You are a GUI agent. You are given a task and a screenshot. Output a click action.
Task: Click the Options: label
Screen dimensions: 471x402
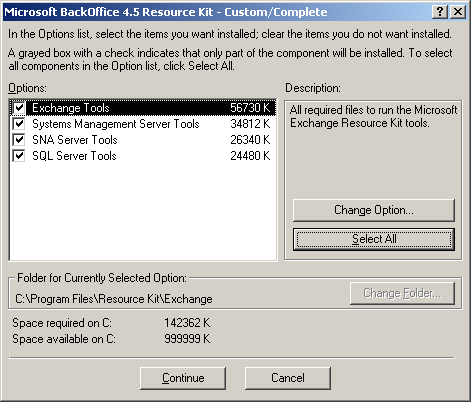pos(28,88)
